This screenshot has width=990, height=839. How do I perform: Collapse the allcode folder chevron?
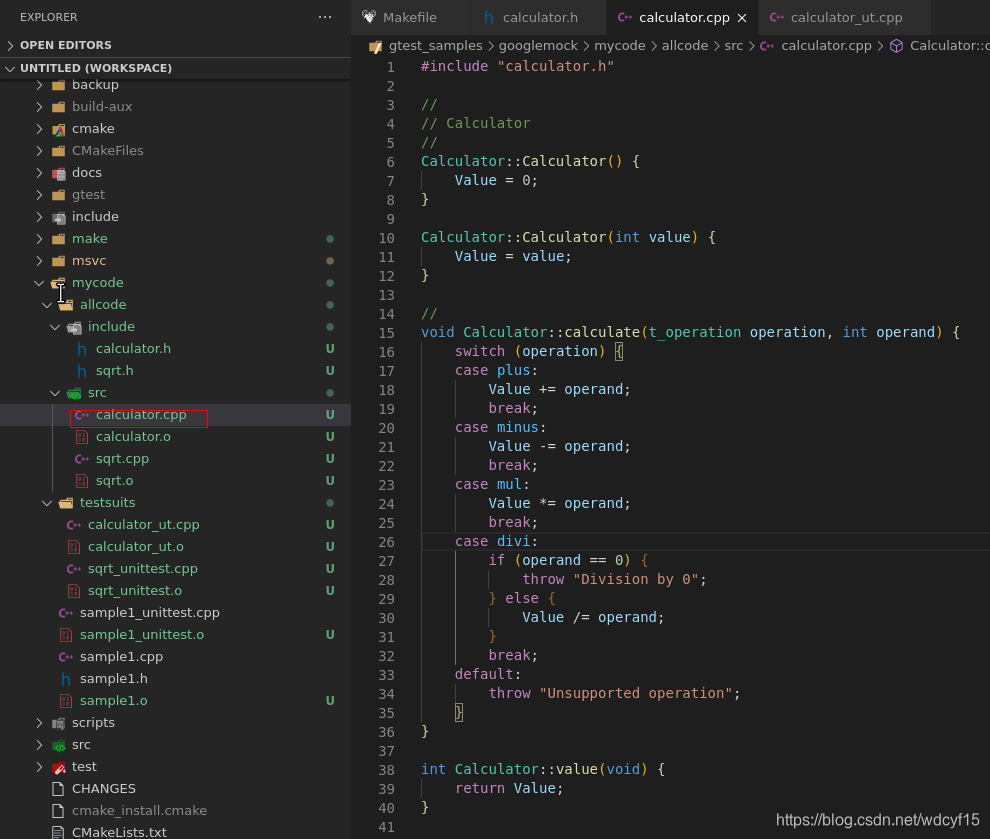coord(47,305)
